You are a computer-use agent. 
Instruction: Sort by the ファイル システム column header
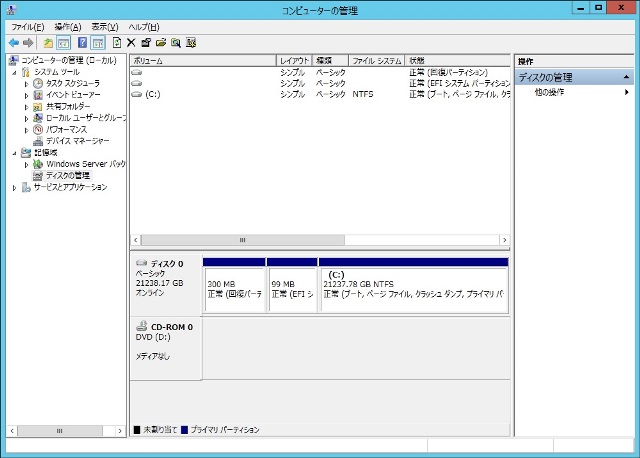coord(376,61)
